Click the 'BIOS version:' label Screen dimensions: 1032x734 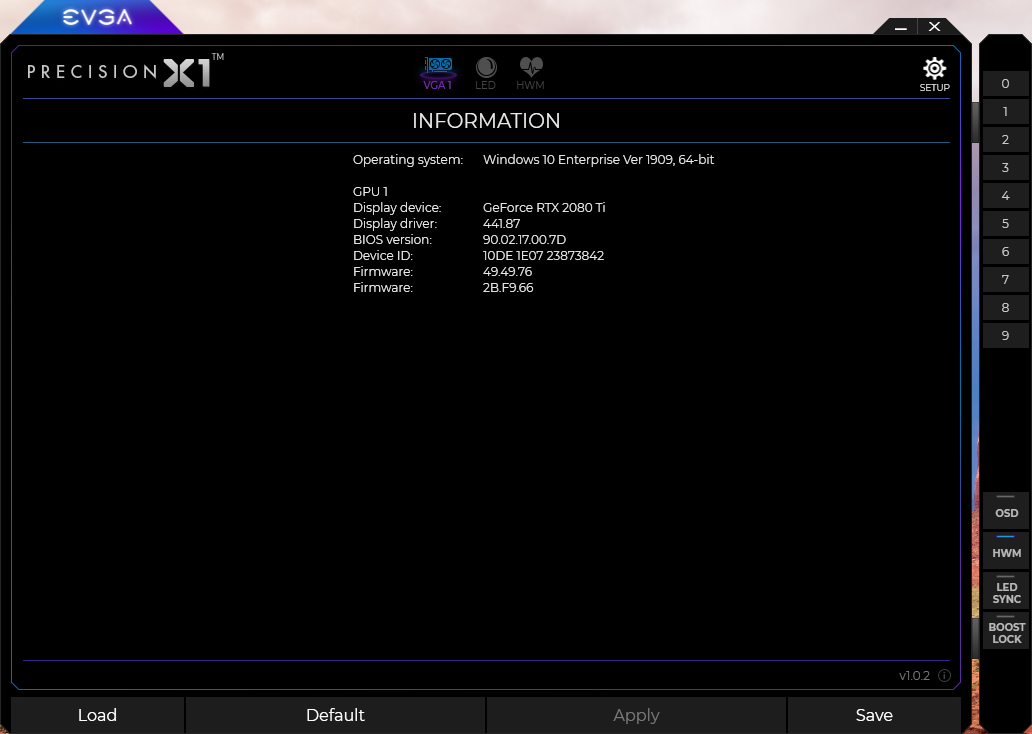[392, 240]
